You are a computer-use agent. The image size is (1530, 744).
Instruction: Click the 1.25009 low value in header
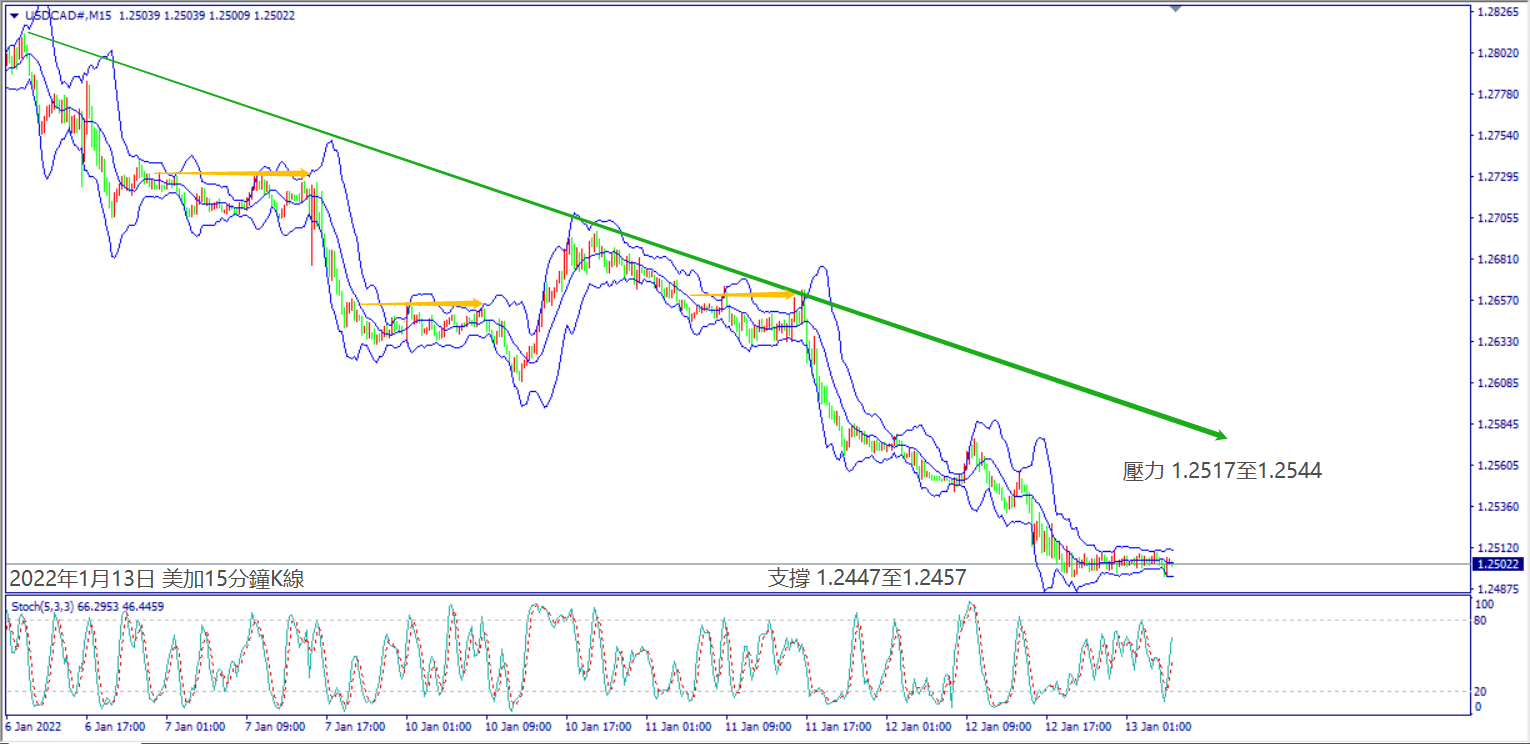point(231,16)
